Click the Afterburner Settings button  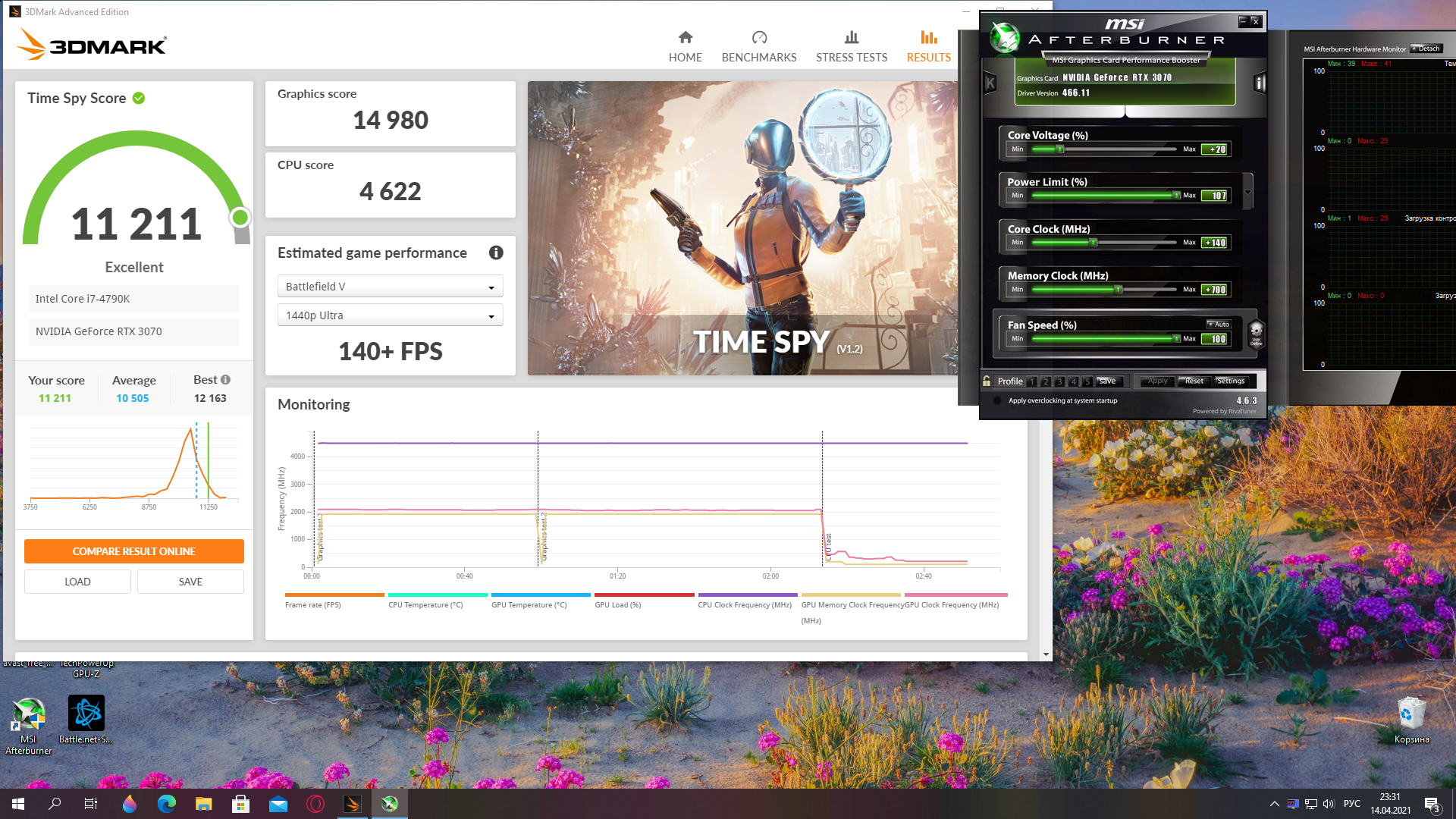(1230, 381)
